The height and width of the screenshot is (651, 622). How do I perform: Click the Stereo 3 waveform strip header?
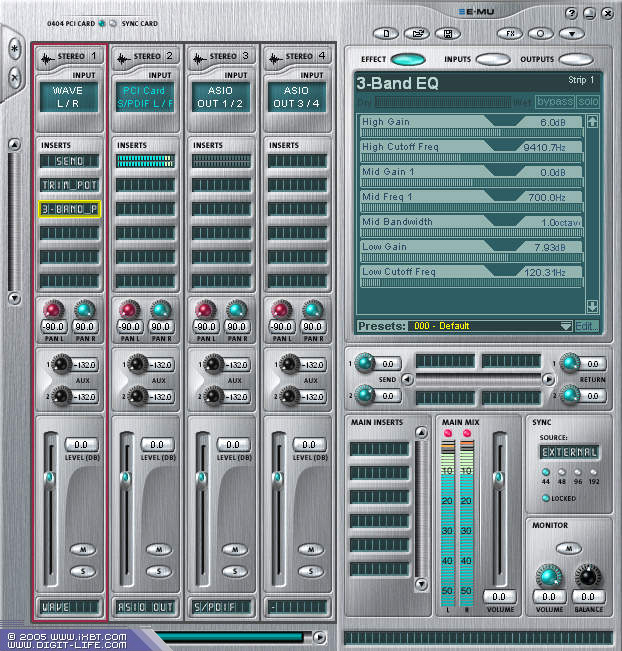(224, 57)
